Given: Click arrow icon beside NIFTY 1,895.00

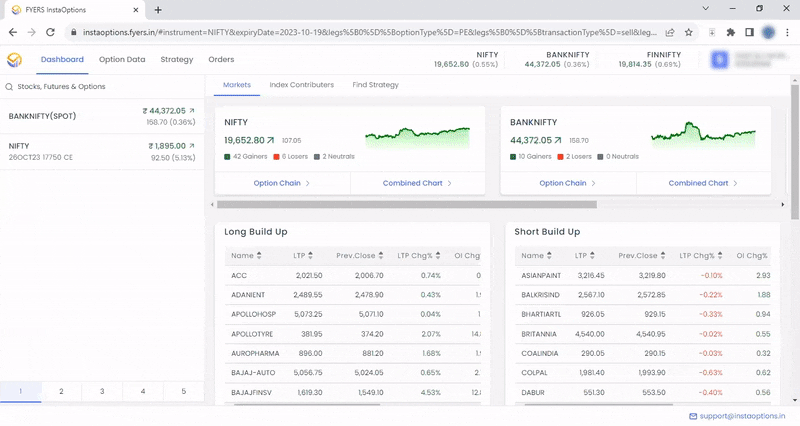Looking at the screenshot, I should [x=192, y=146].
